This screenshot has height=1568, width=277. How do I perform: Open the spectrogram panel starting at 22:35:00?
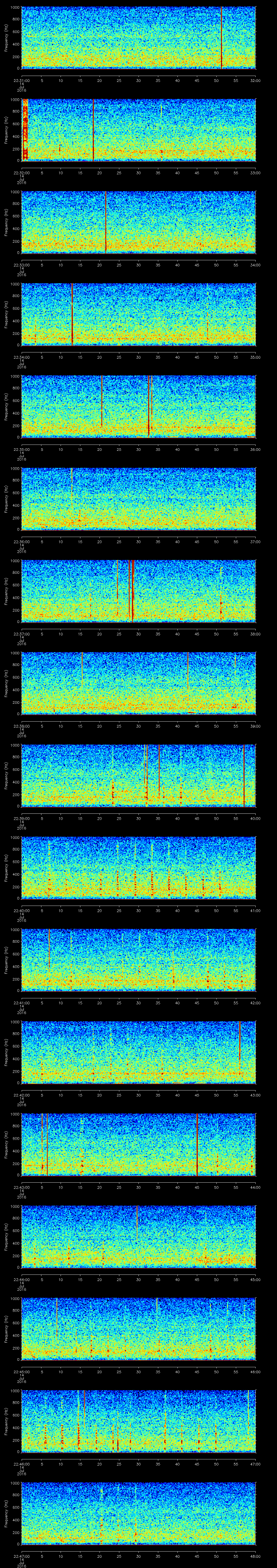point(139,407)
